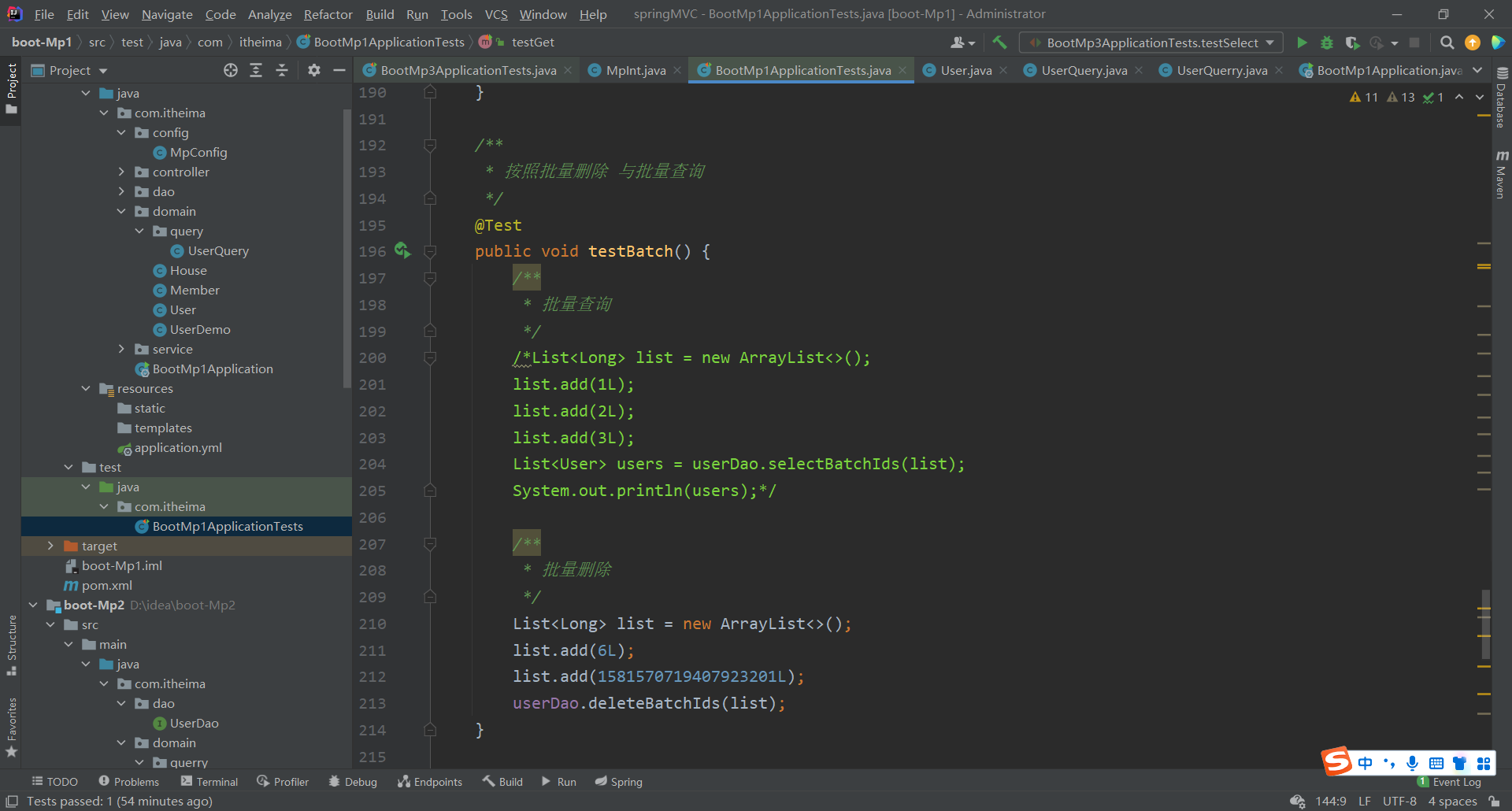The height and width of the screenshot is (811, 1512).
Task: Collapse the resources folder
Action: 86,388
